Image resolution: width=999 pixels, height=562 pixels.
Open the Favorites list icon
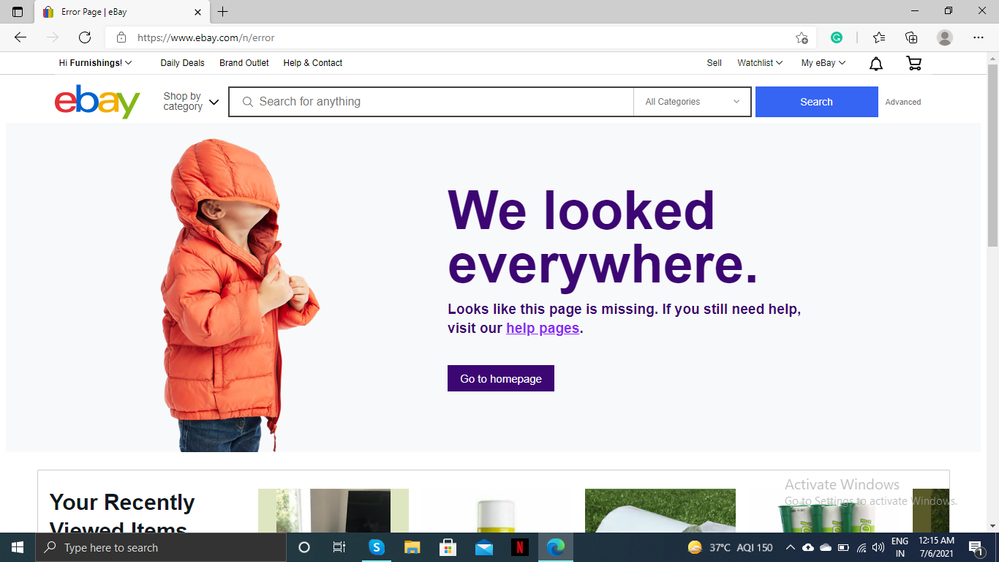tap(879, 38)
